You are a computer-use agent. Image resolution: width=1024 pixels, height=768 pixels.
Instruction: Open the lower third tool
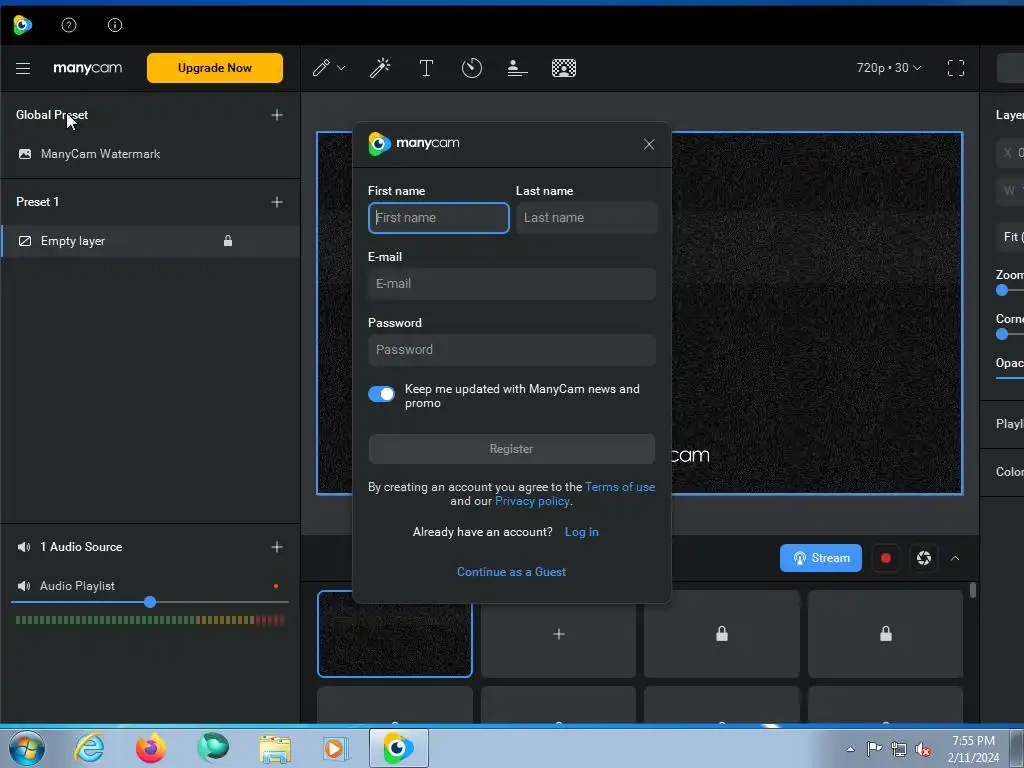coord(517,68)
